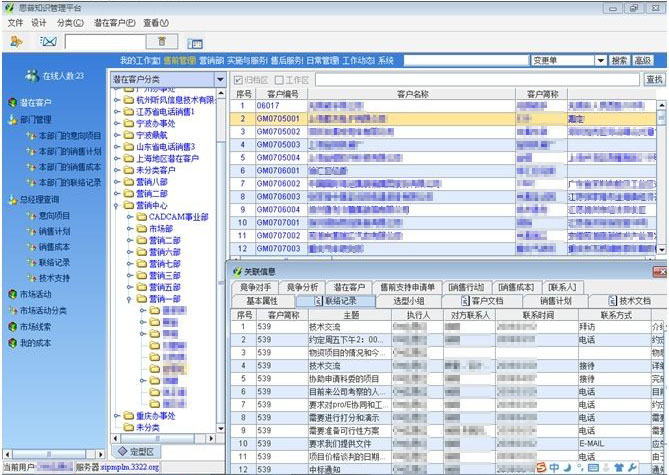Click the calendar panel icon in toolbar
This screenshot has width=669, height=475.
[195, 42]
